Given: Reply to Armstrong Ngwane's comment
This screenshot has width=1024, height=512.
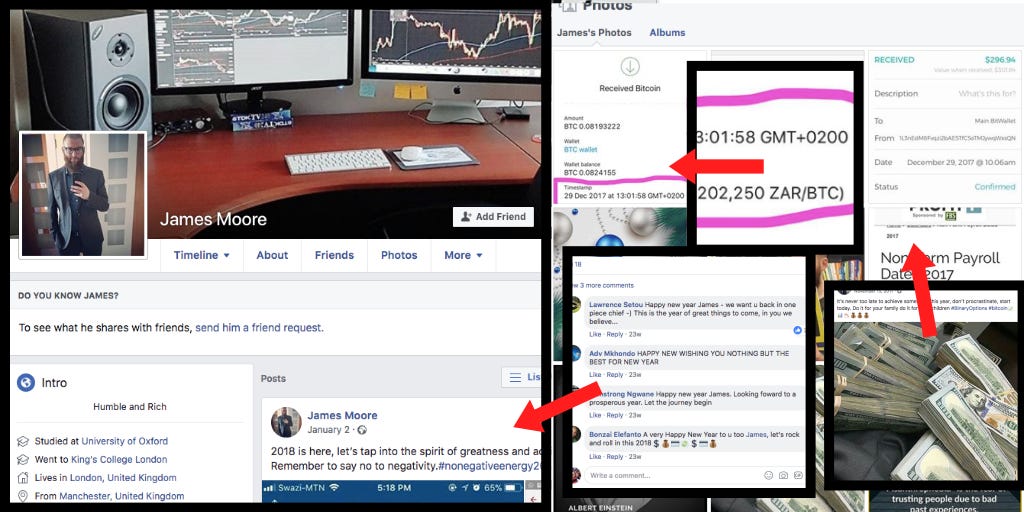Looking at the screenshot, I should [615, 415].
